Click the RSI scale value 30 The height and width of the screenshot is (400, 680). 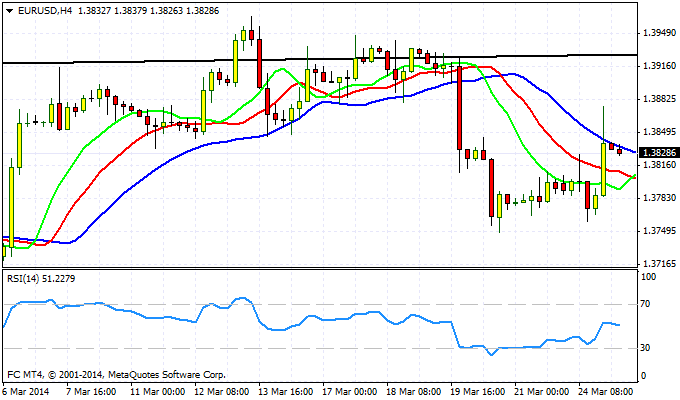coord(646,348)
